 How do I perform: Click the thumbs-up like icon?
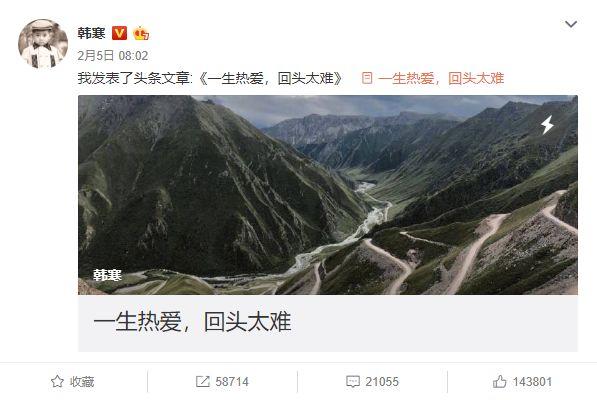[500, 381]
